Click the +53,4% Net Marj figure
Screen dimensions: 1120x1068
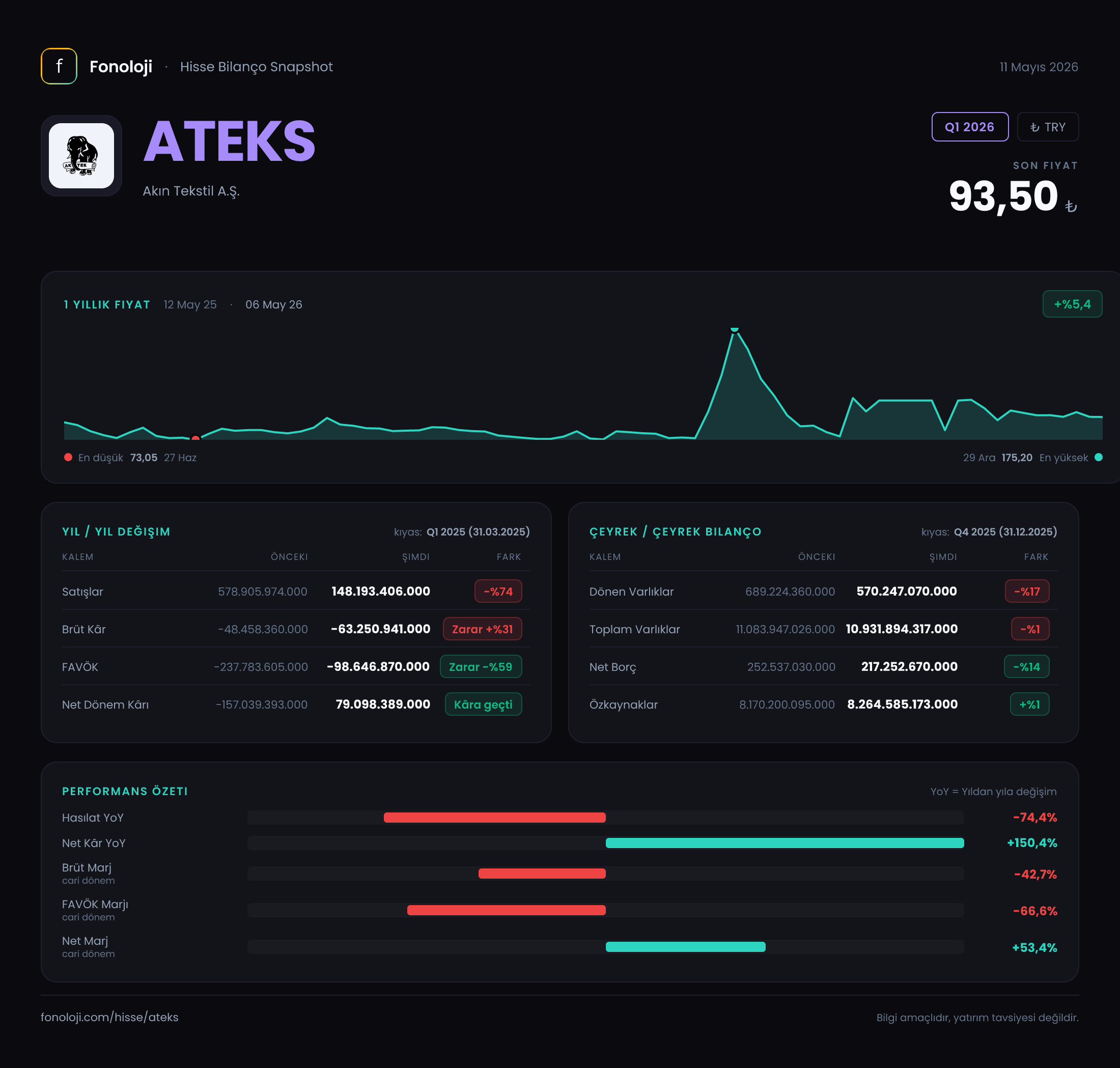1034,947
